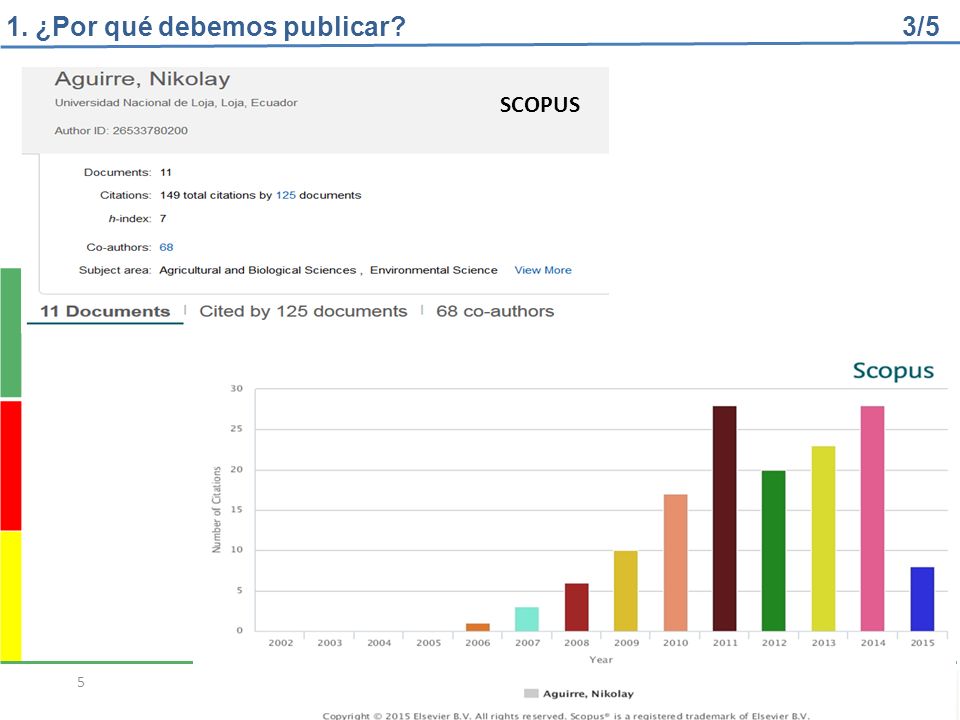Image resolution: width=960 pixels, height=720 pixels.
Task: Select the 2012 green citation bar
Action: click(x=773, y=550)
